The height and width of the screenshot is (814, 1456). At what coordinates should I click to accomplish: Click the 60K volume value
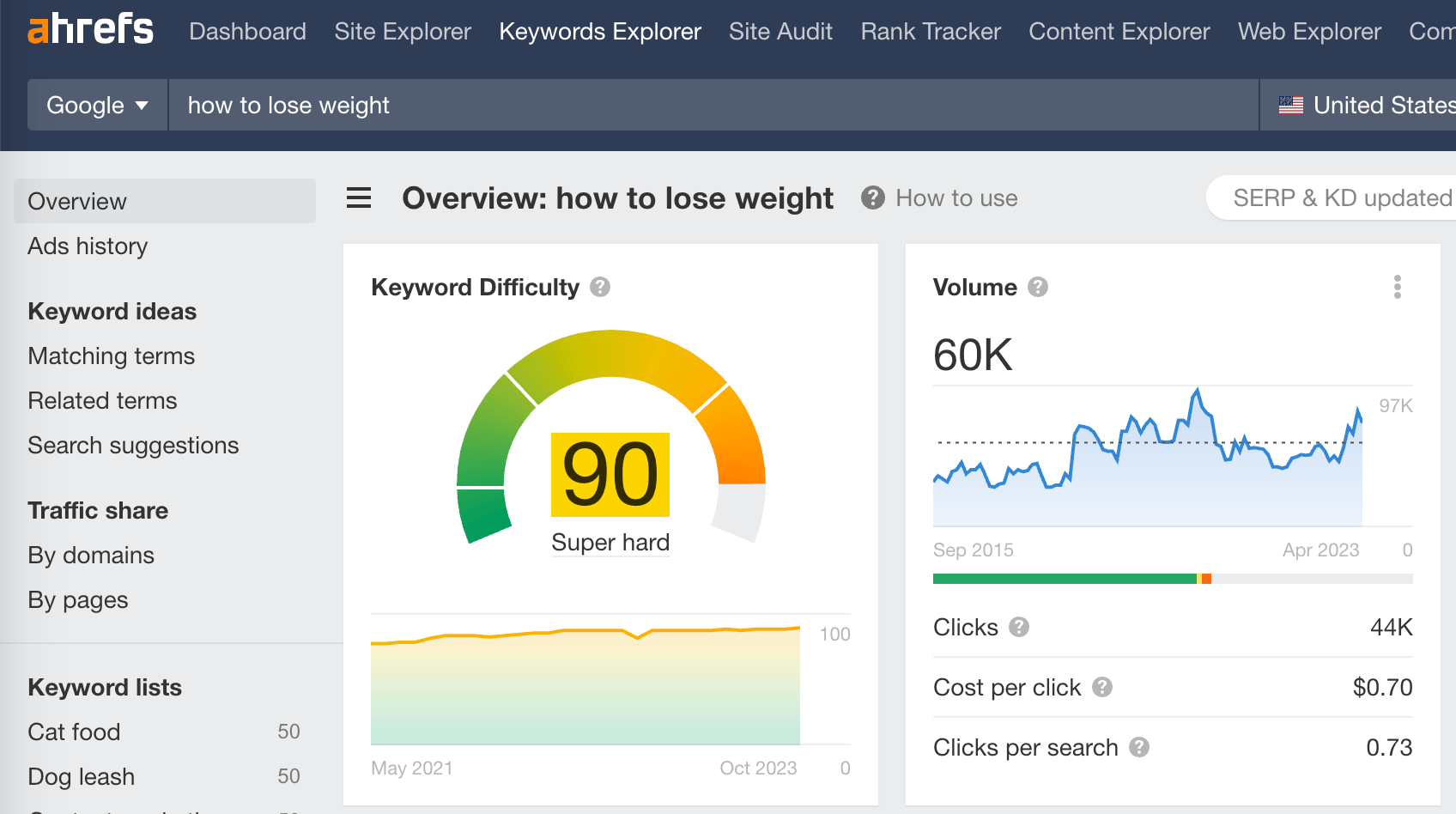pyautogui.click(x=973, y=355)
